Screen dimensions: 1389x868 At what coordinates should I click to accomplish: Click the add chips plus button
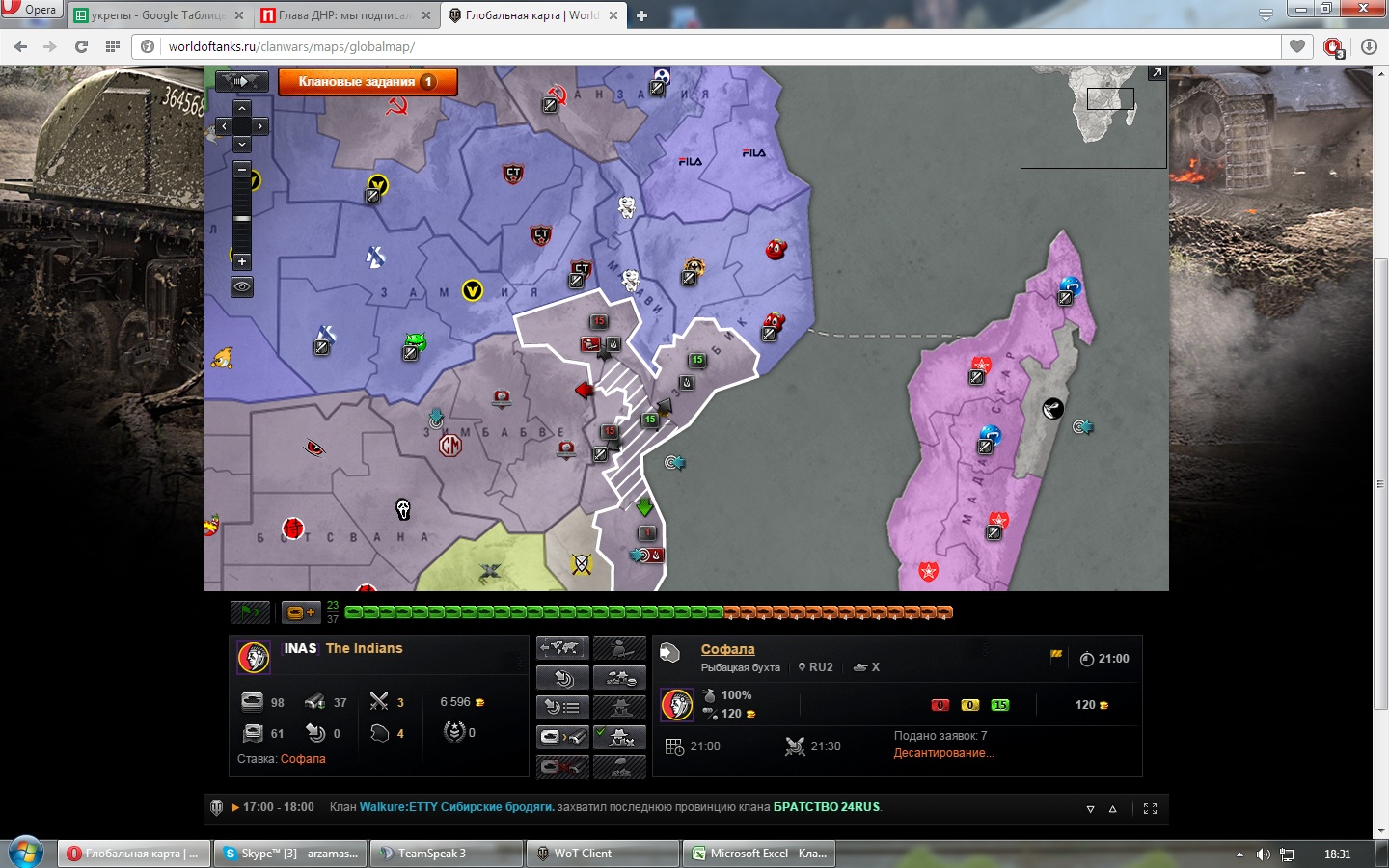[301, 611]
